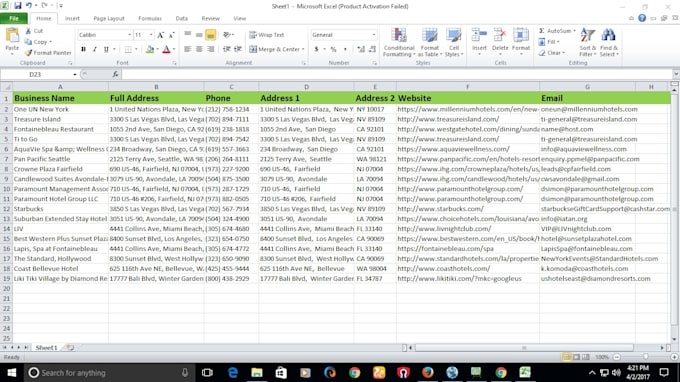The width and height of the screenshot is (680, 382).
Task: Switch to the Review tab
Action: point(210,19)
